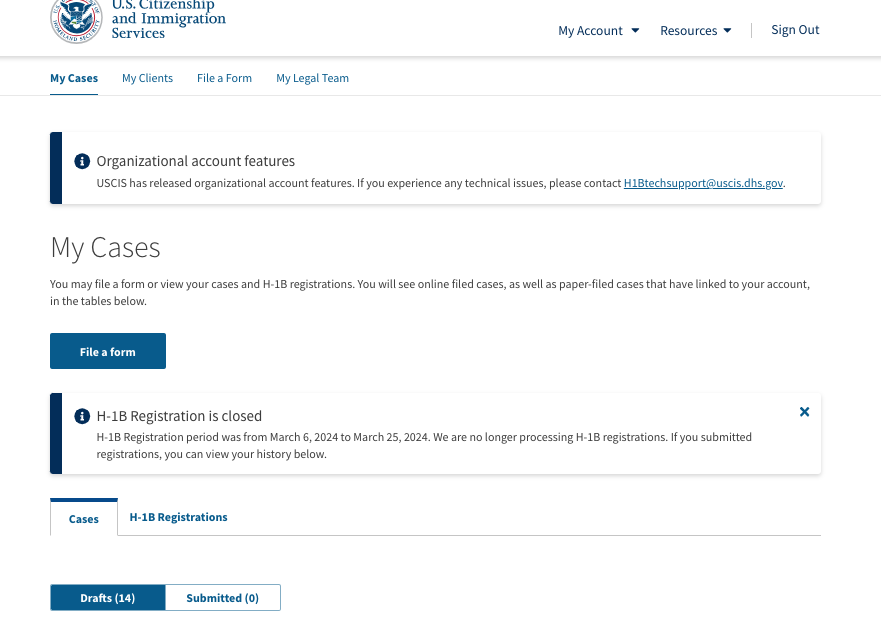Select File a Form in navigation bar
This screenshot has width=881, height=618.
coord(224,78)
